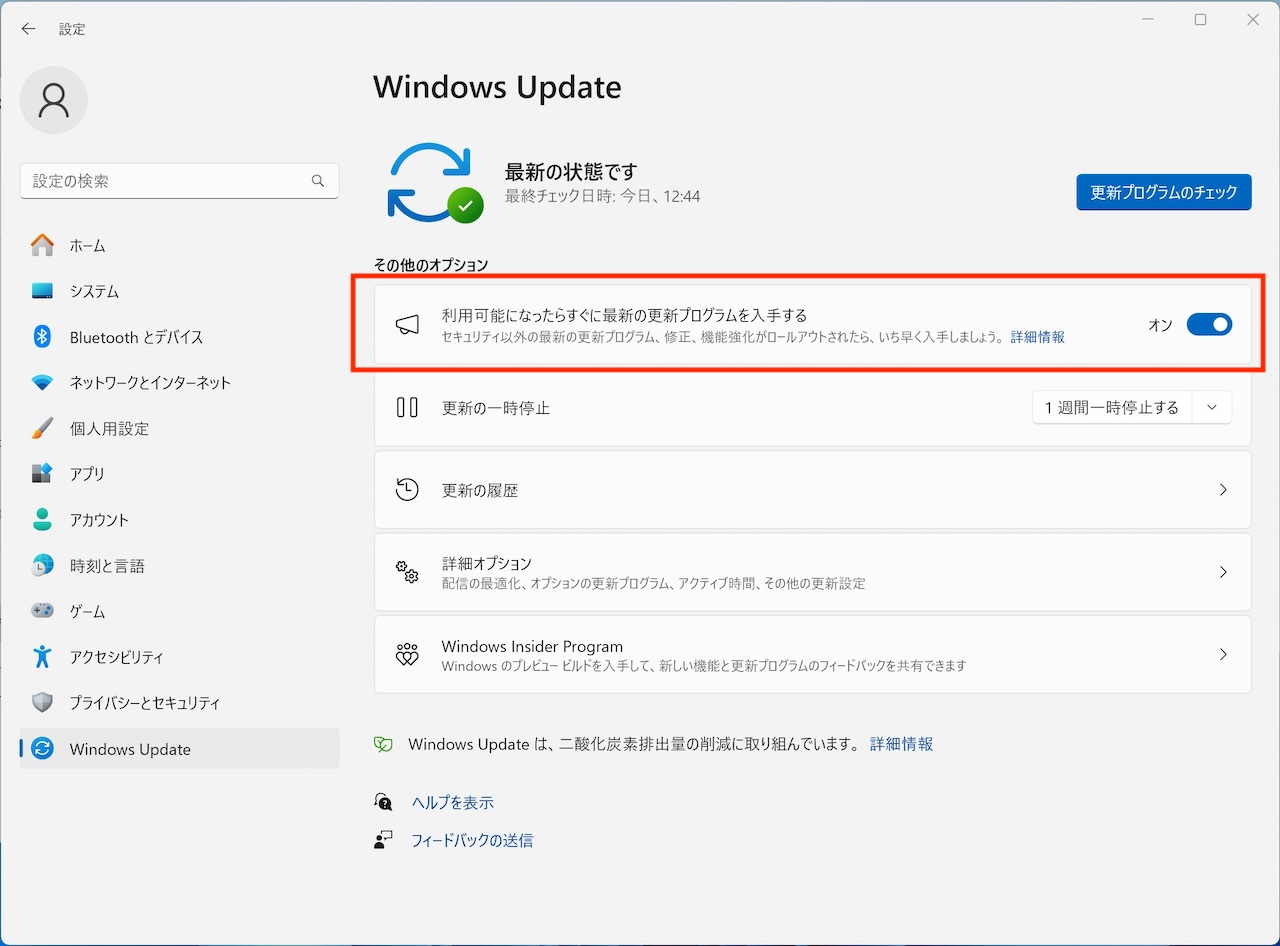Select システム in the sidebar
The height and width of the screenshot is (946, 1280).
[x=180, y=291]
